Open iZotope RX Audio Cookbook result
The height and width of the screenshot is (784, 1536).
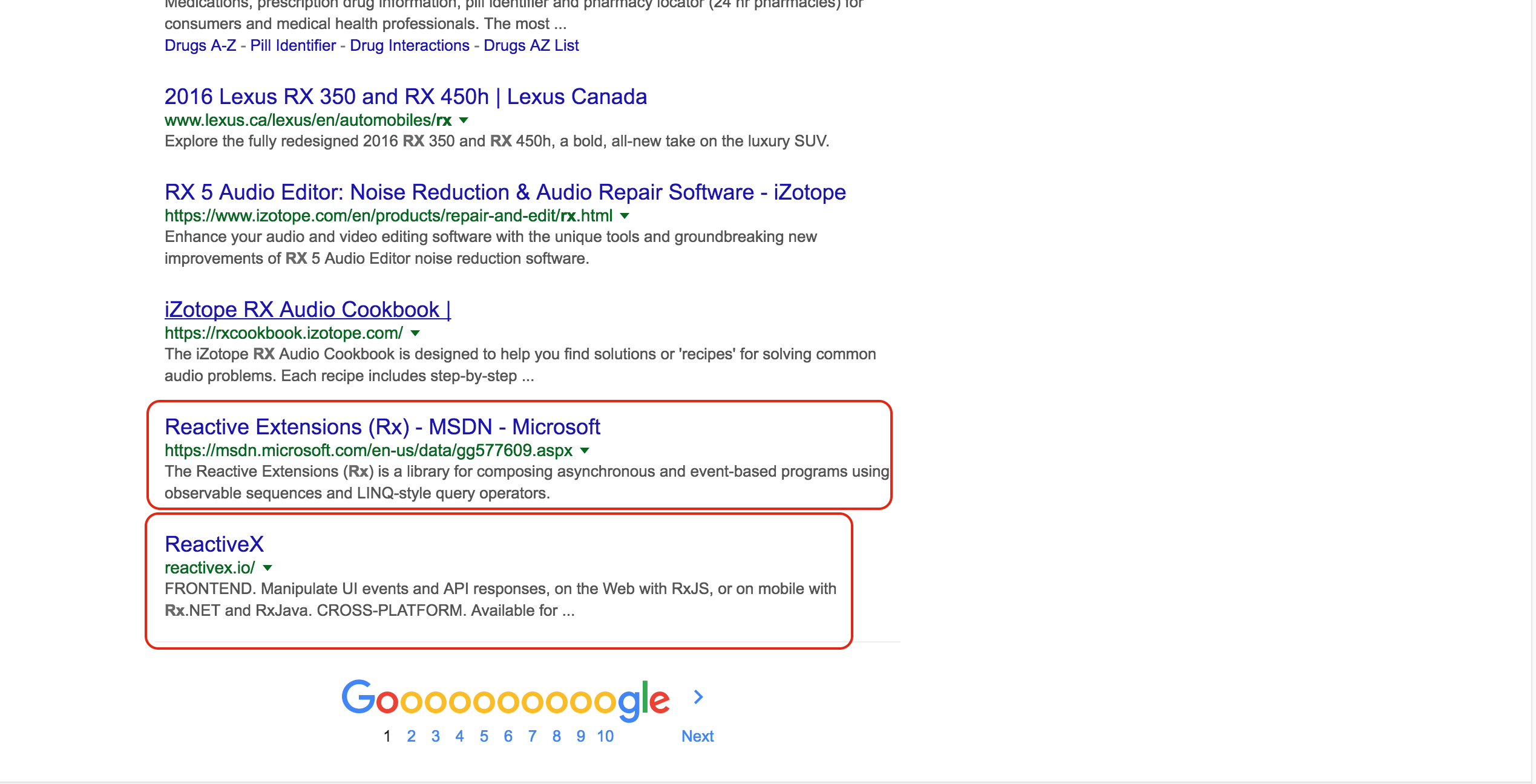coord(308,310)
